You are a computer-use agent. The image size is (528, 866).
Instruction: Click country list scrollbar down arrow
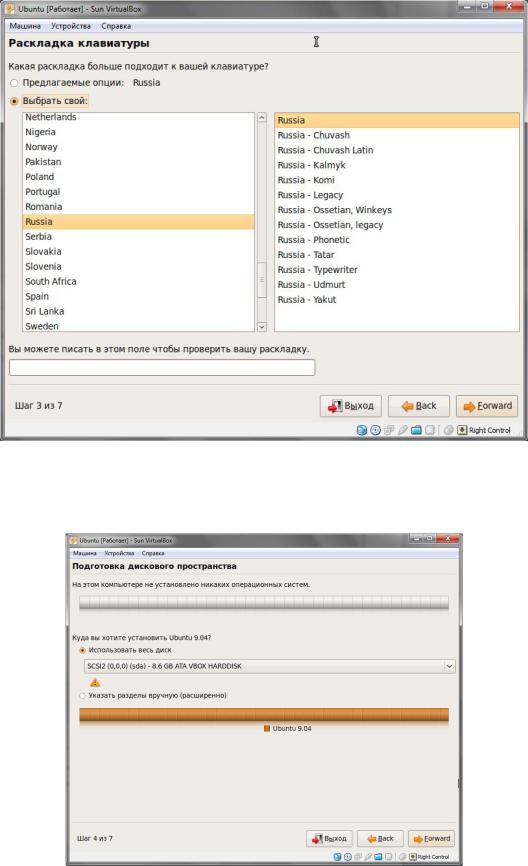click(x=262, y=327)
